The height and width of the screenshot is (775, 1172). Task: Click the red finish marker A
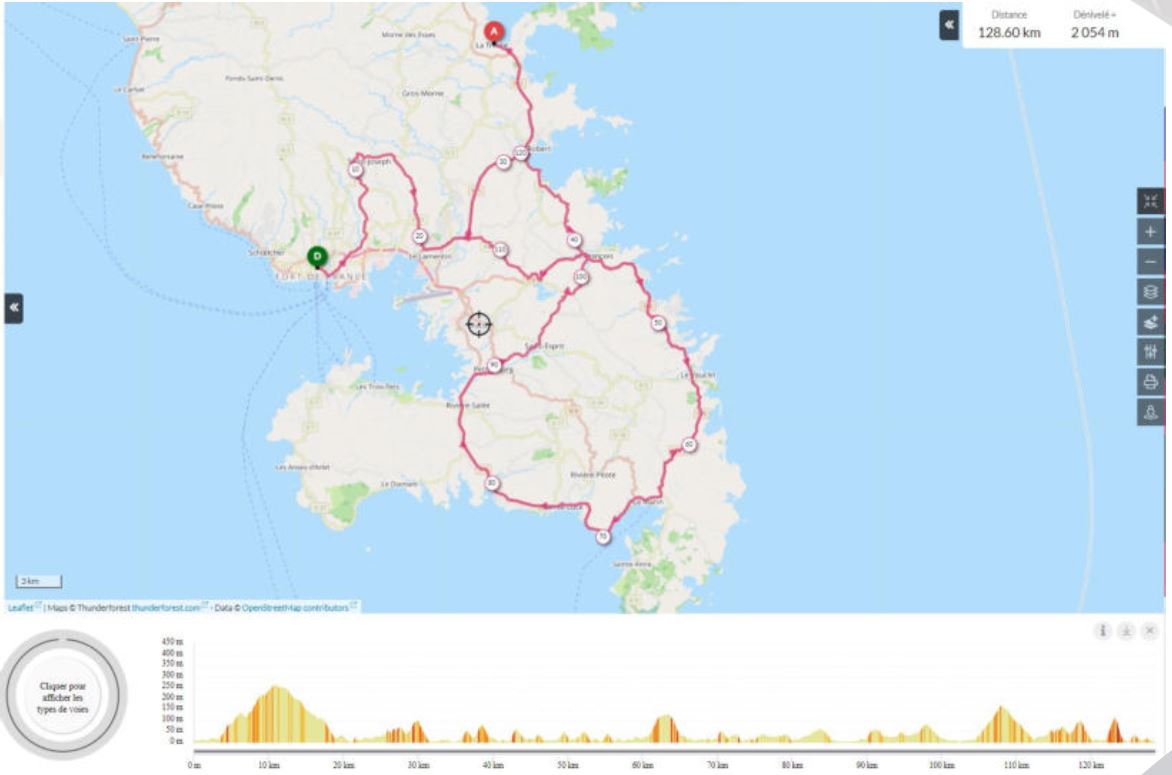(493, 32)
